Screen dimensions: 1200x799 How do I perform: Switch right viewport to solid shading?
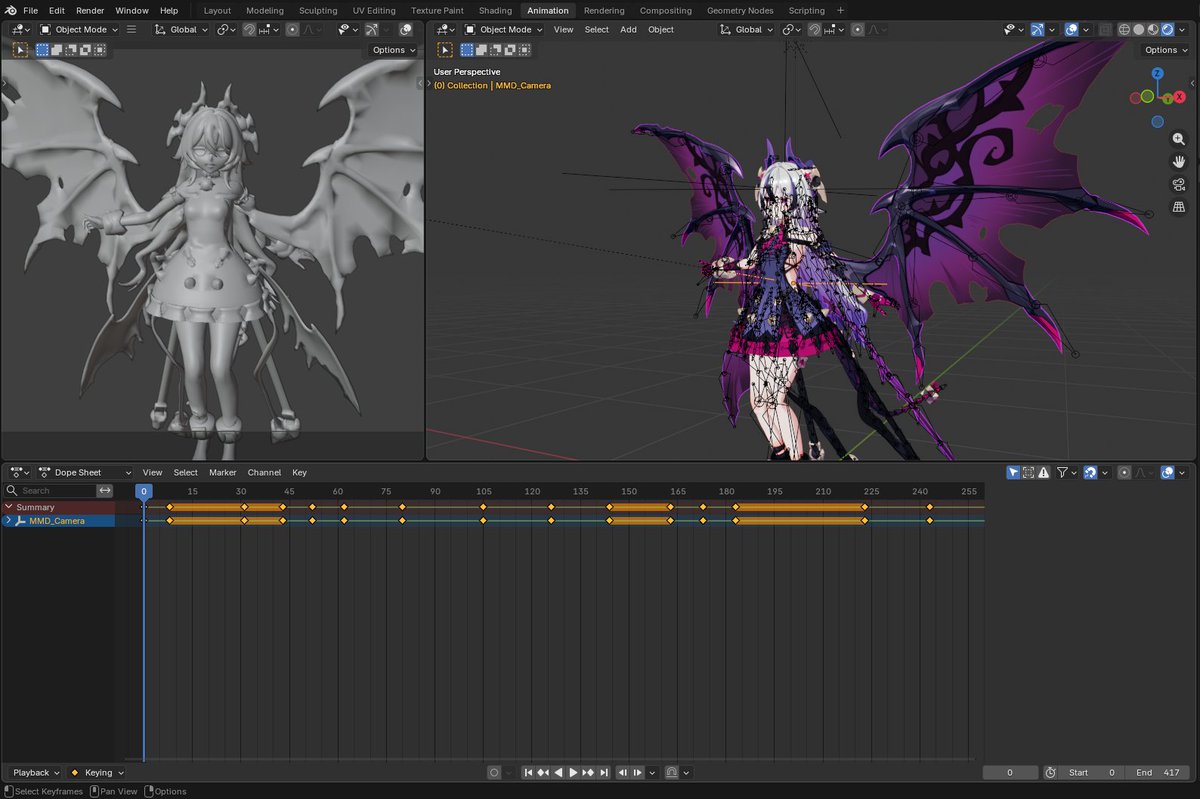[x=1138, y=29]
